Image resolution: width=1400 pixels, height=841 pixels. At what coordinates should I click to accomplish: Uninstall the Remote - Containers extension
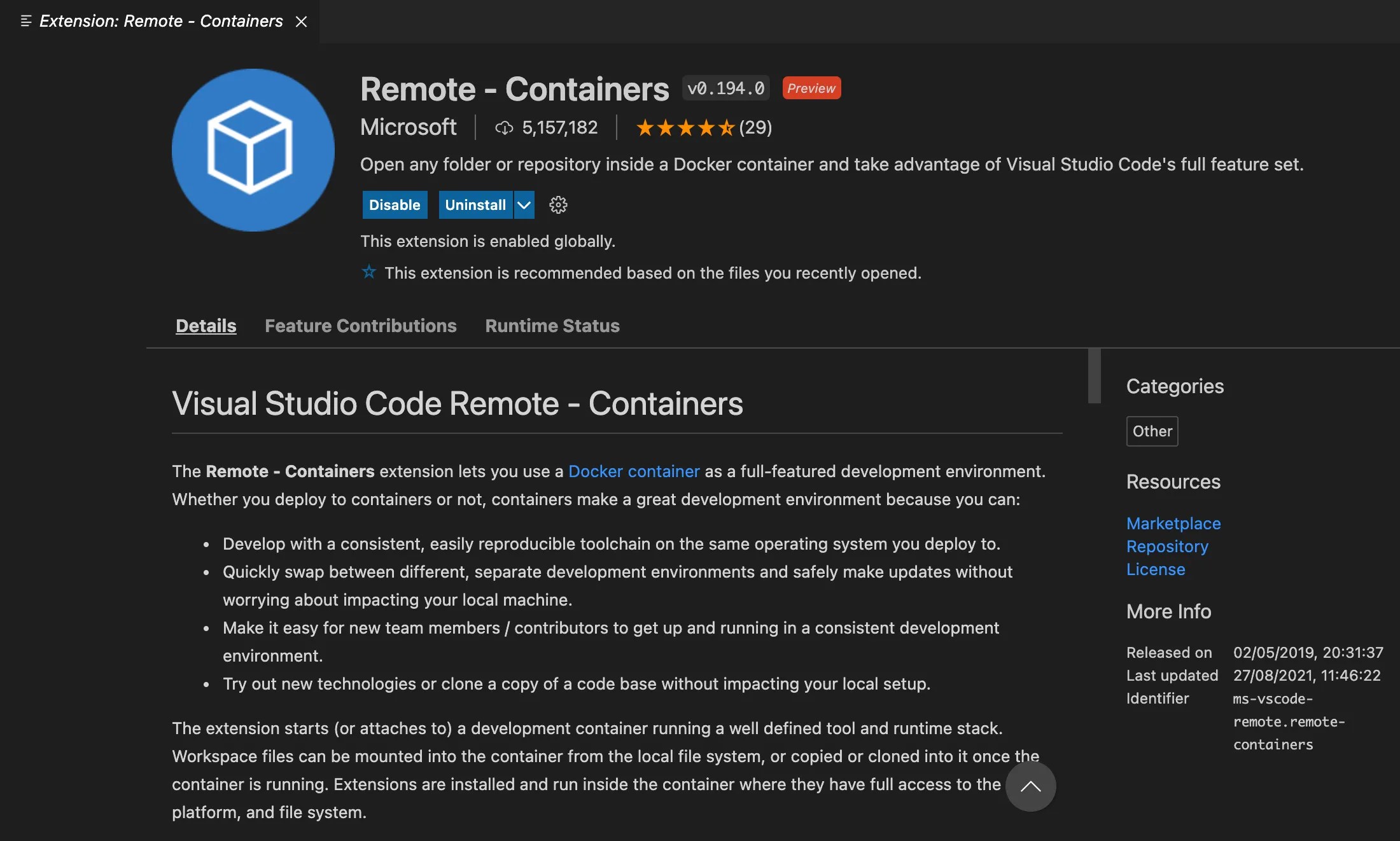point(475,205)
